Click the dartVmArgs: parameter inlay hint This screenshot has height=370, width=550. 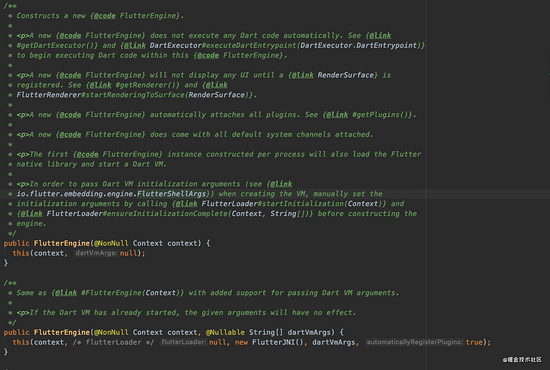[x=96, y=253]
